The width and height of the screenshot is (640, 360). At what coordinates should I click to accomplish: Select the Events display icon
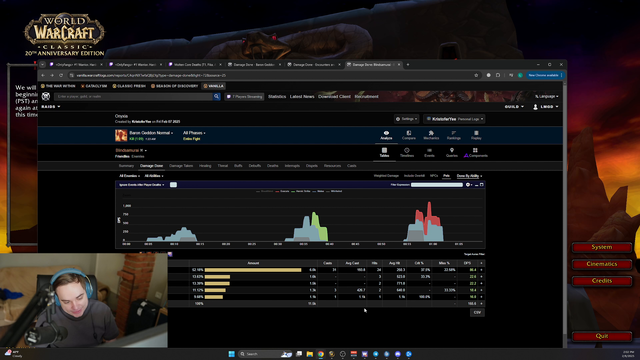429,151
